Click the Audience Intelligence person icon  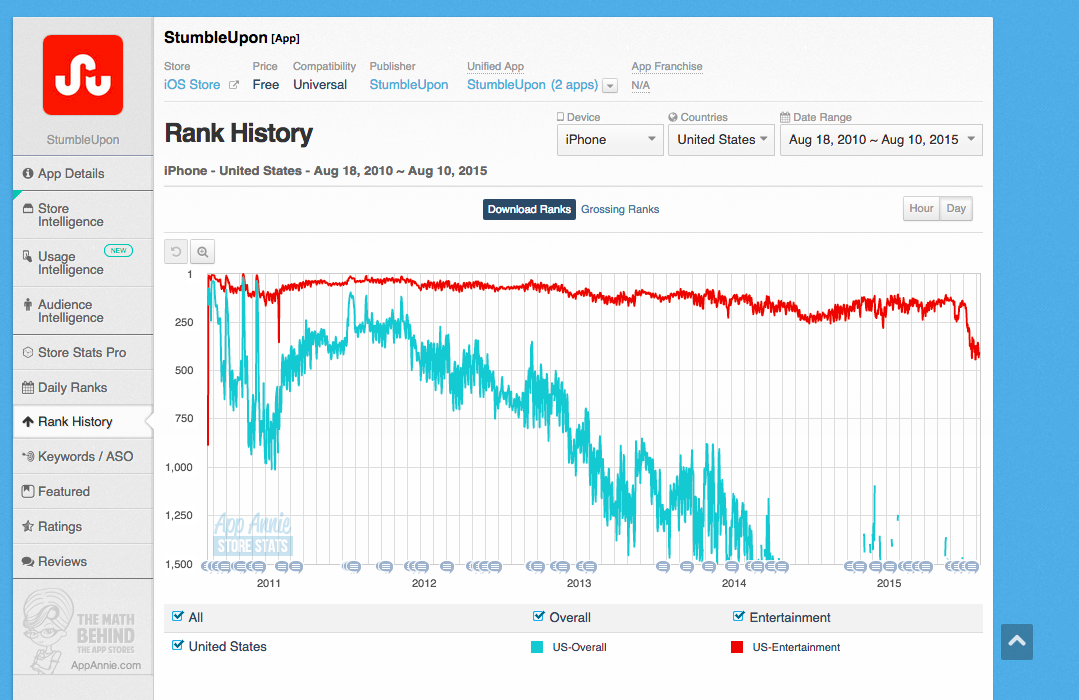28,304
